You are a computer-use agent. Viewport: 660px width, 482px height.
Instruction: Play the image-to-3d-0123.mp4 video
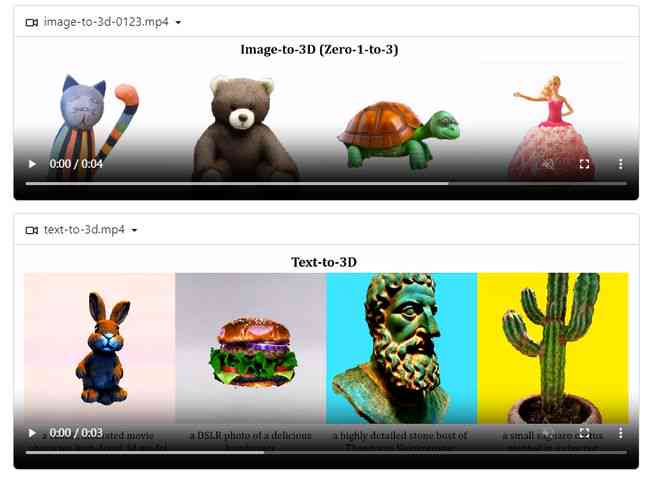tap(32, 164)
